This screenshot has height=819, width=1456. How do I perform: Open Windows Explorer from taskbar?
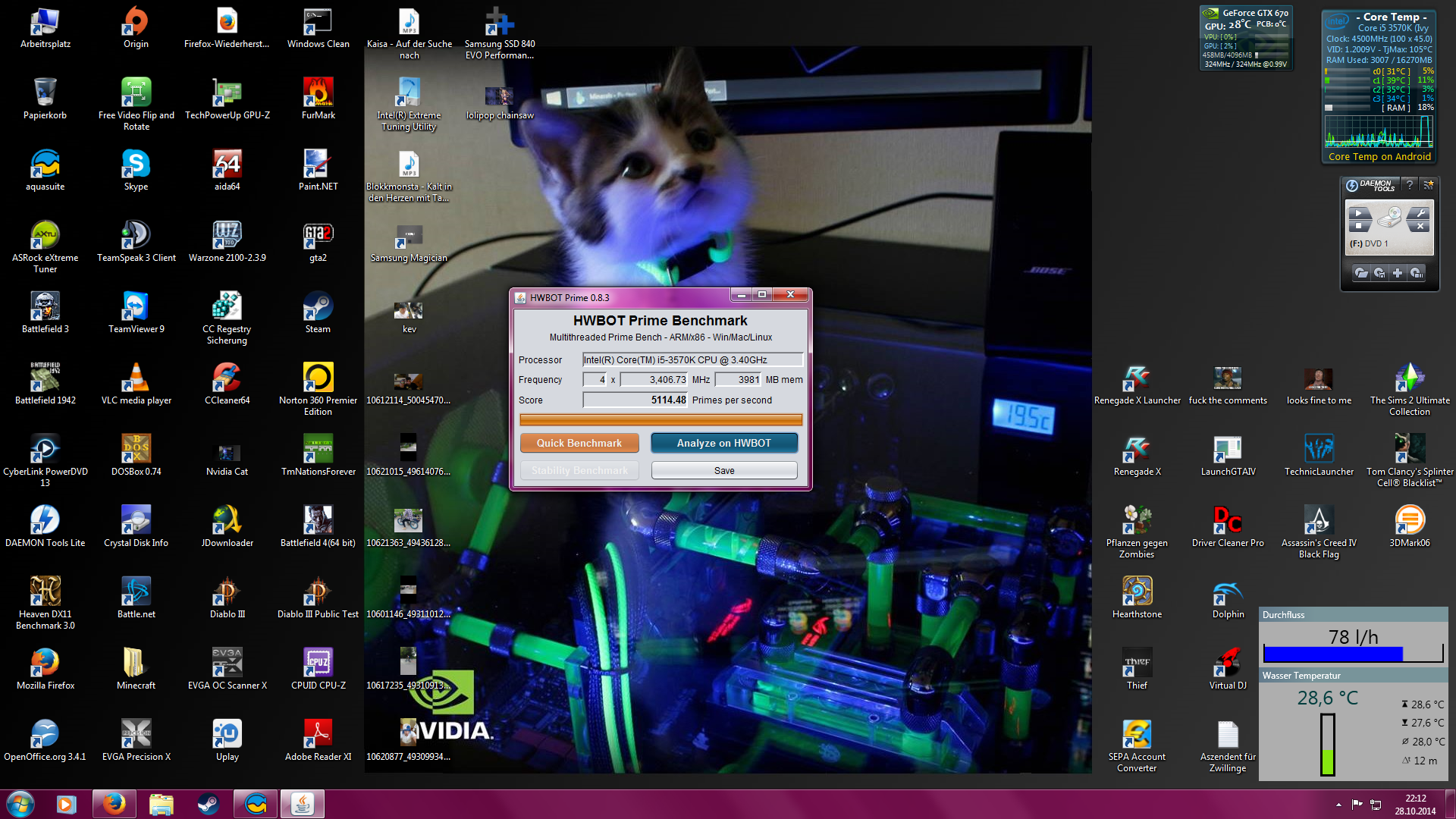point(161,804)
